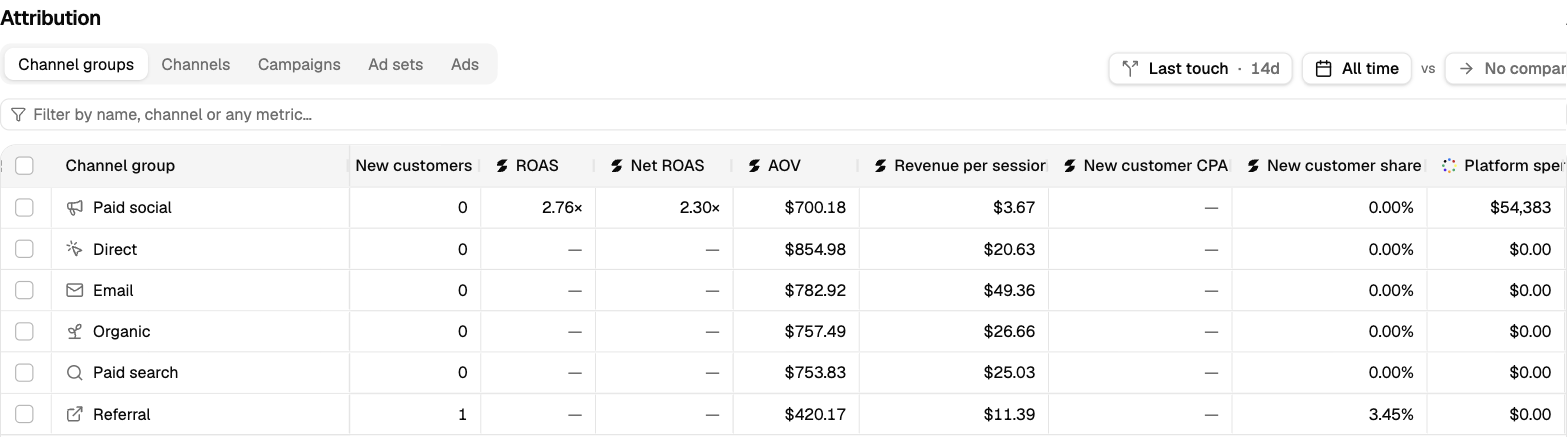The height and width of the screenshot is (437, 1567).
Task: Switch to the Channels tab
Action: click(x=196, y=64)
